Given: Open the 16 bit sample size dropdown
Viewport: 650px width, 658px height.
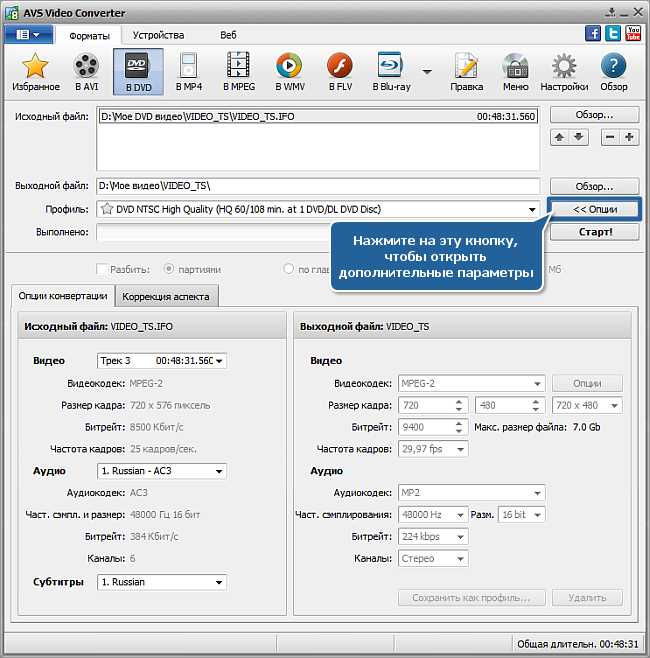Looking at the screenshot, I should click(522, 514).
